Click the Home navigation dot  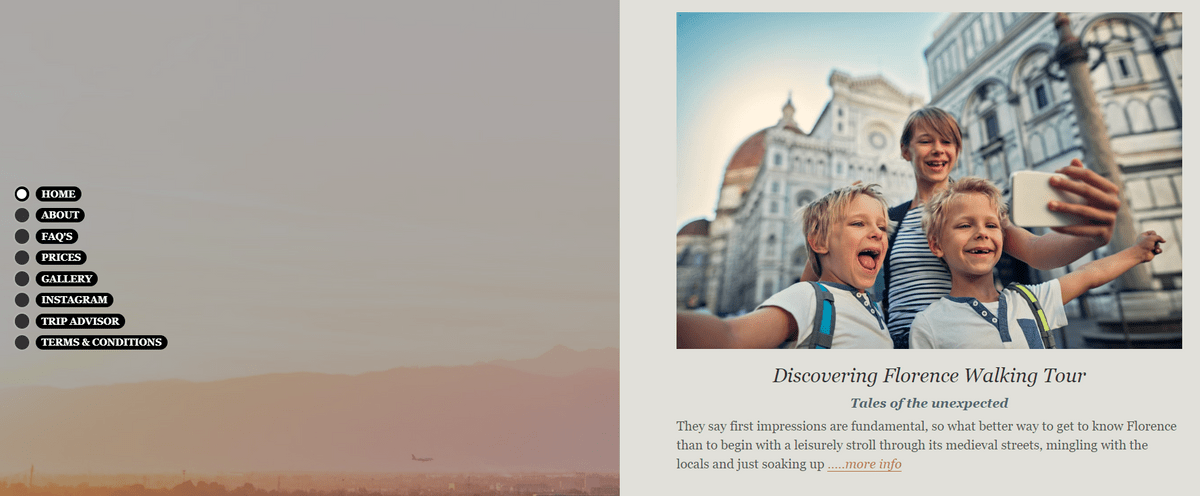click(x=22, y=194)
